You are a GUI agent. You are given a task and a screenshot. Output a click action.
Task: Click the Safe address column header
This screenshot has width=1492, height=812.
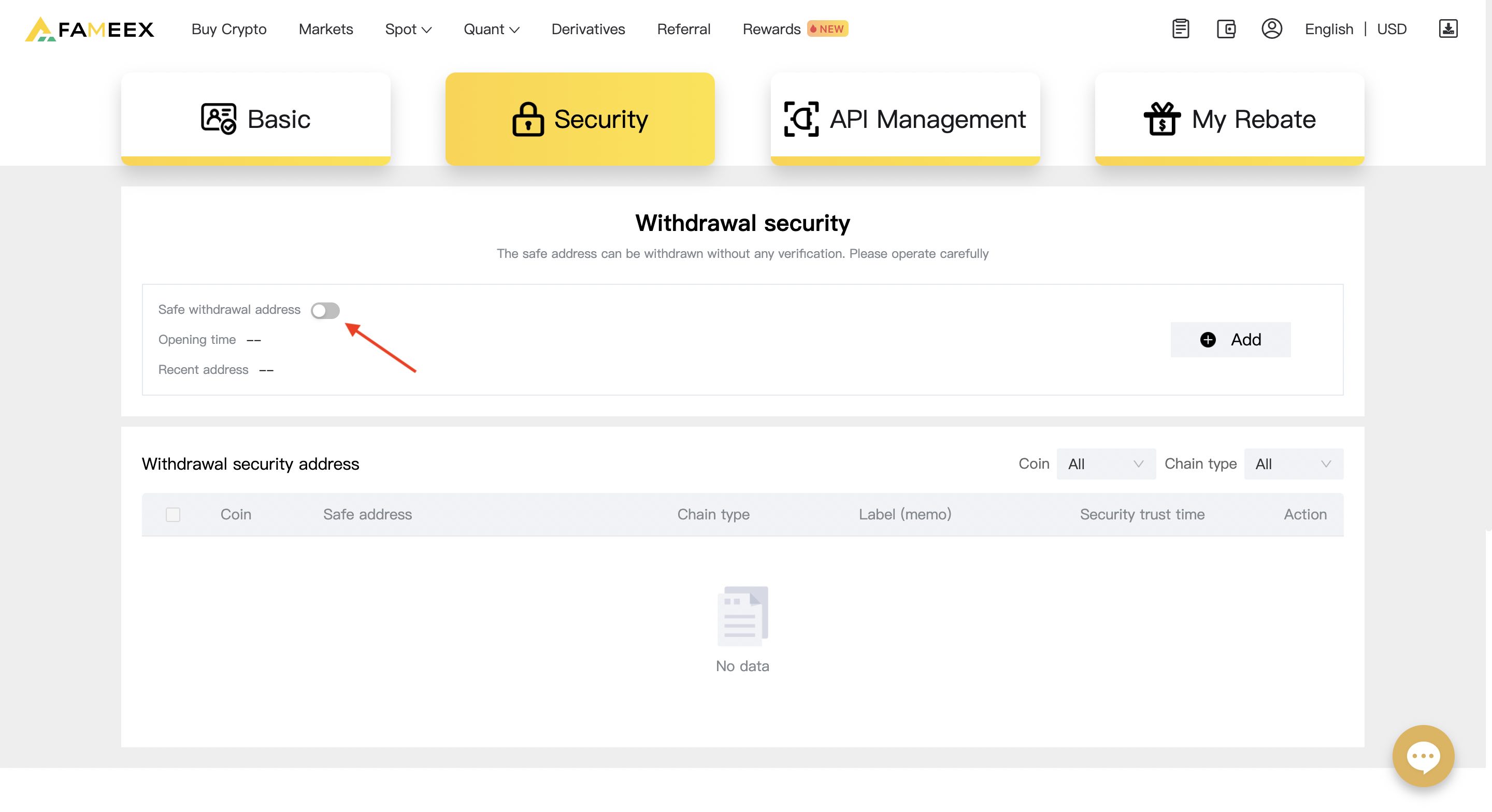click(367, 514)
